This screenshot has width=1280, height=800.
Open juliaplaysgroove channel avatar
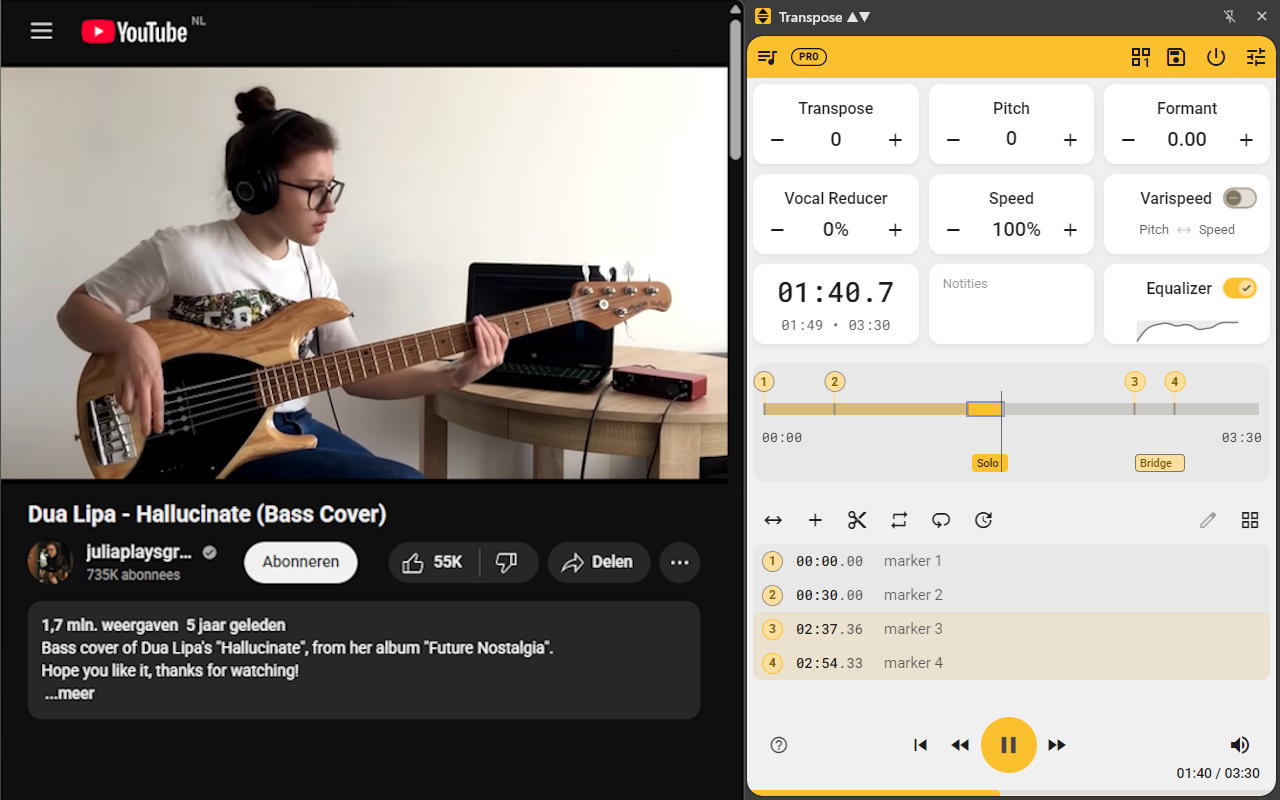pyautogui.click(x=50, y=562)
